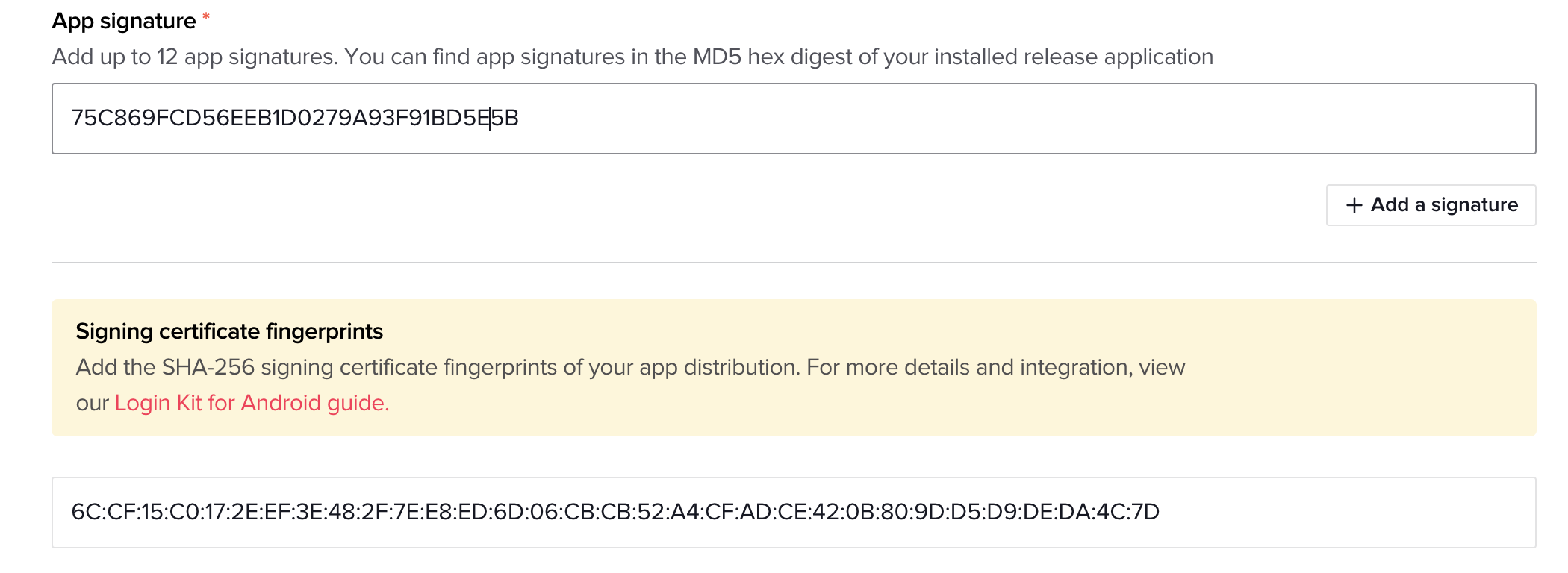Click the App signature field label
Screen dimensions: 1568x573
click(124, 21)
